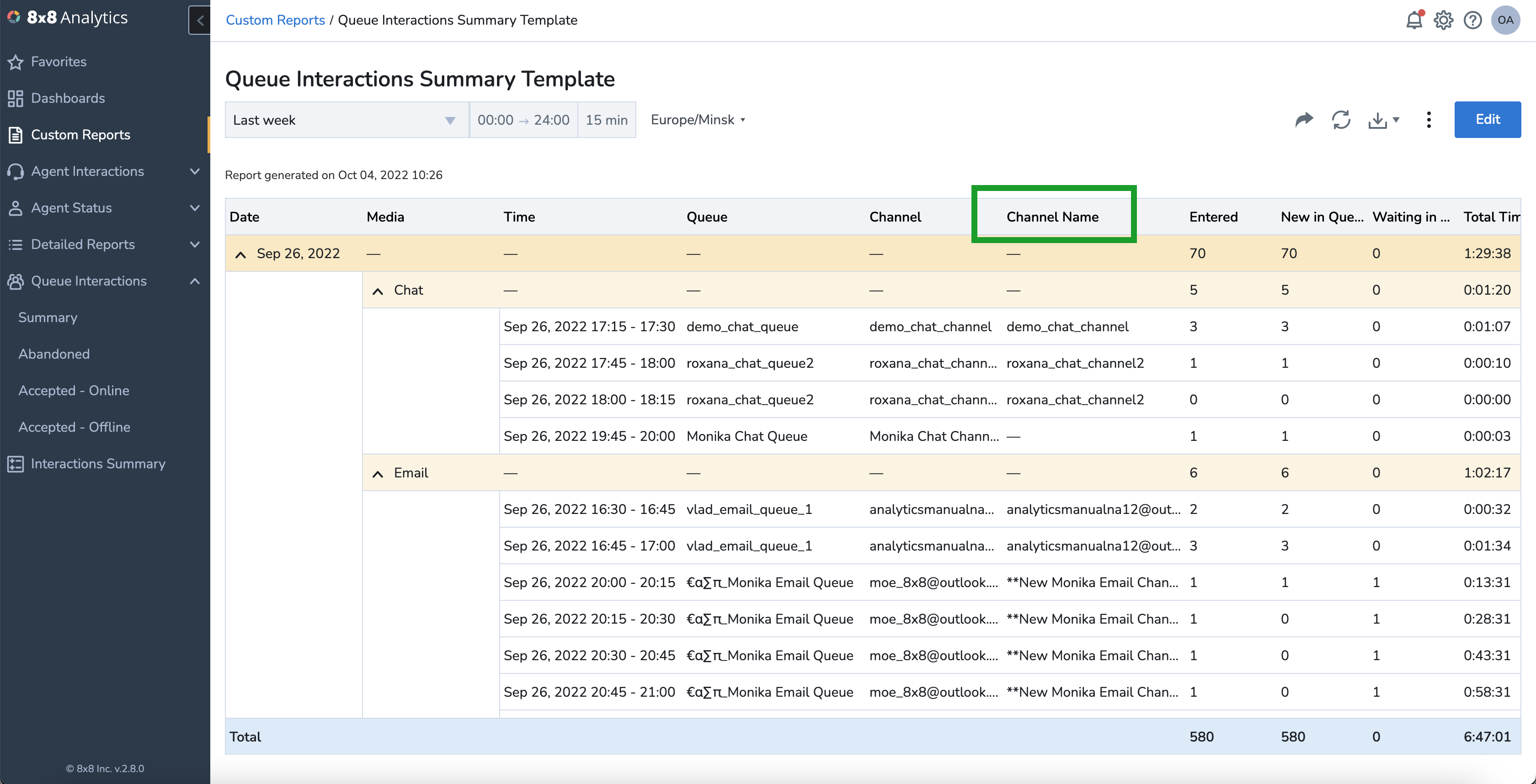The height and width of the screenshot is (784, 1536).
Task: Sort by the Channel Name column header
Action: (x=1052, y=217)
